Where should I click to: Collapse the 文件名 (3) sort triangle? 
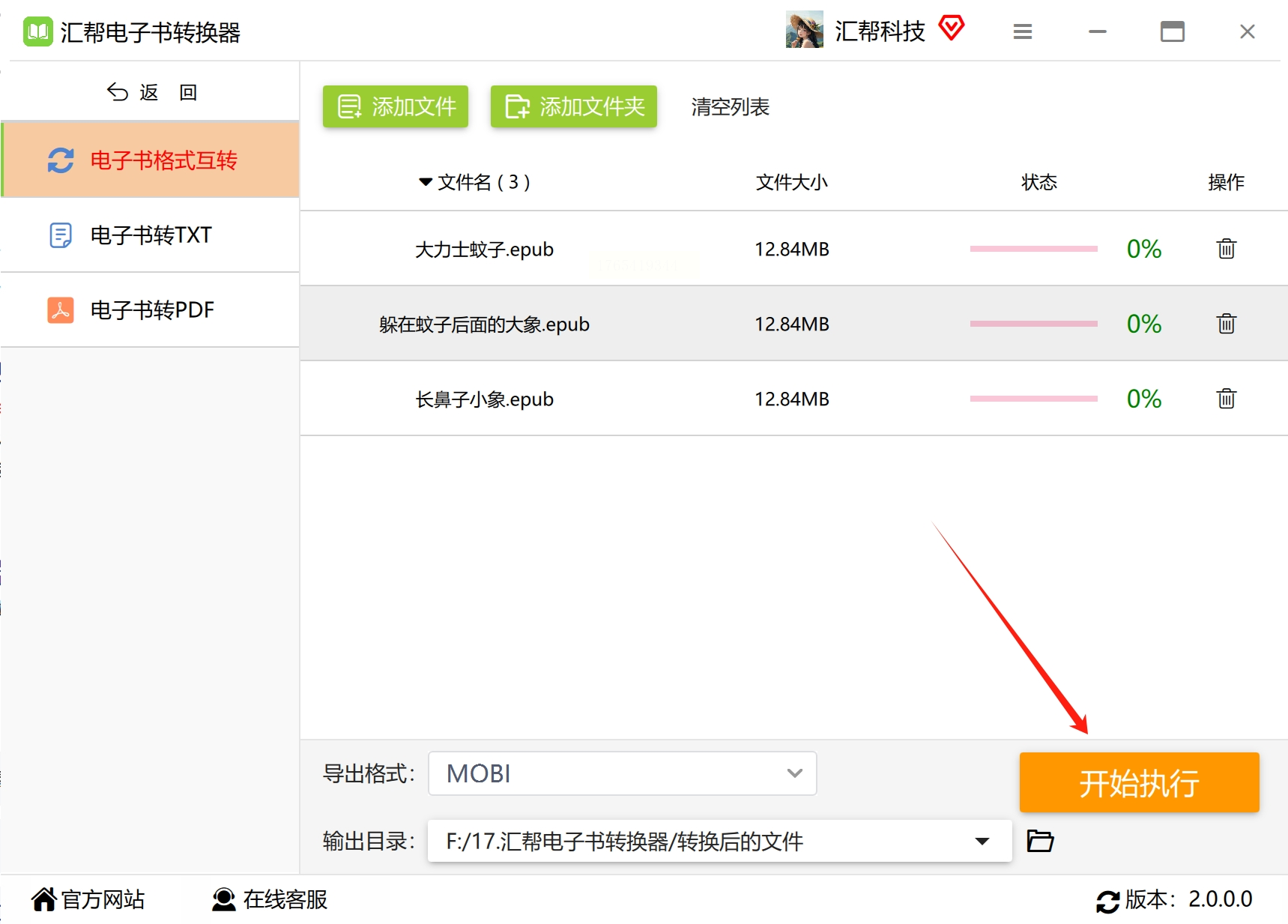click(426, 182)
